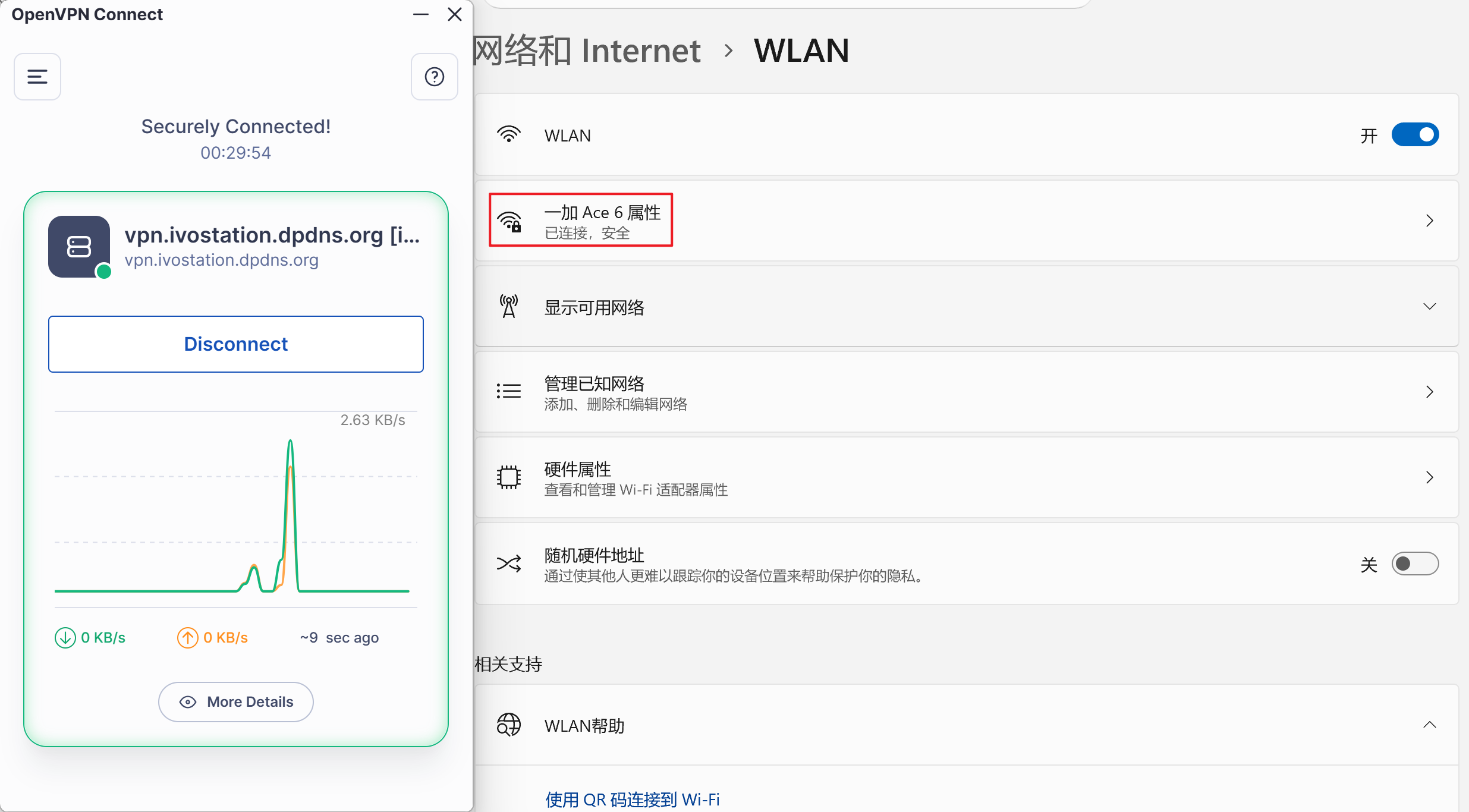1469x812 pixels.
Task: Open the 管理已知网络 row
Action: pyautogui.click(x=967, y=392)
